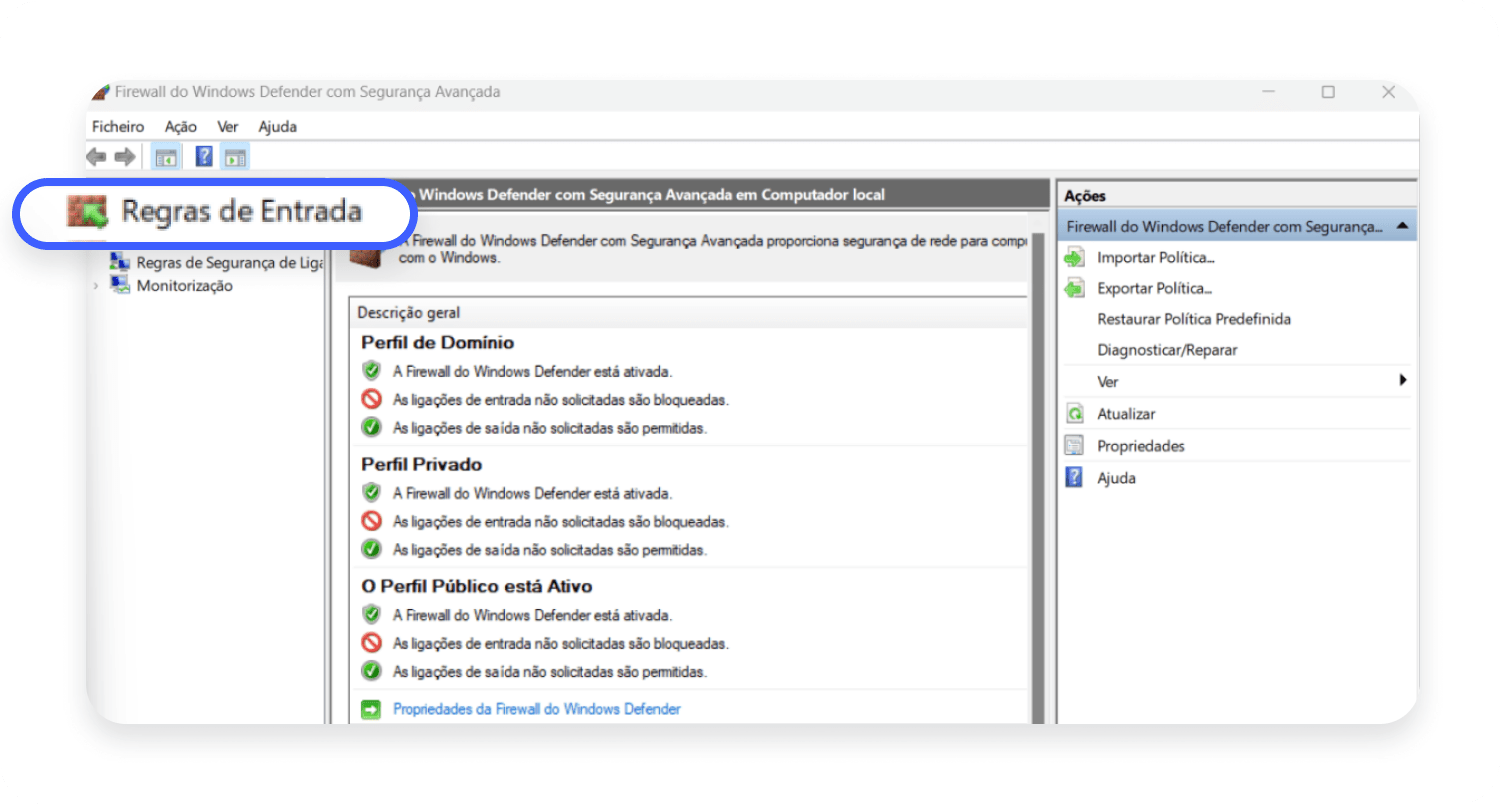Select Monitorização in the tree
This screenshot has height=804, width=1500.
coord(184,286)
